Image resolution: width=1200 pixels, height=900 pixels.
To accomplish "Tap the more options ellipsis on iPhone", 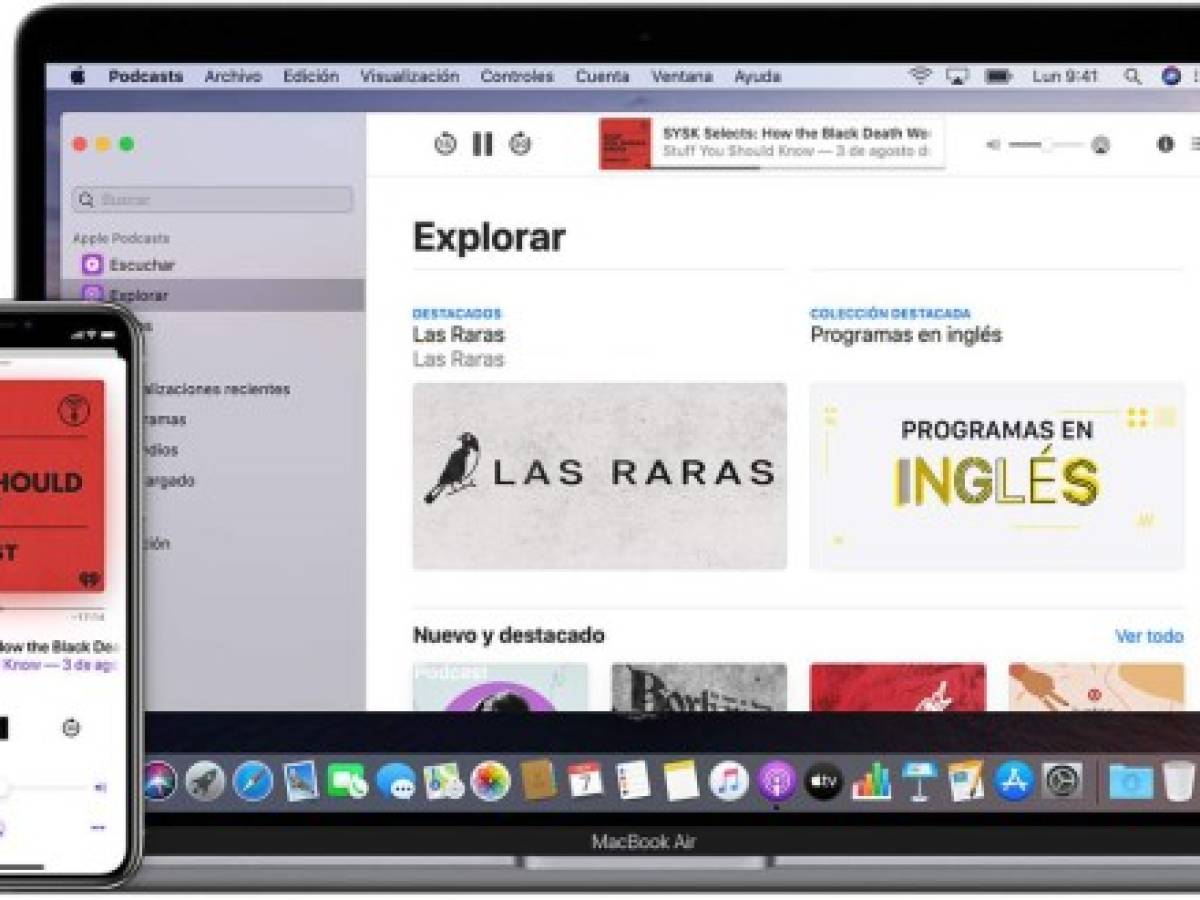I will (98, 828).
